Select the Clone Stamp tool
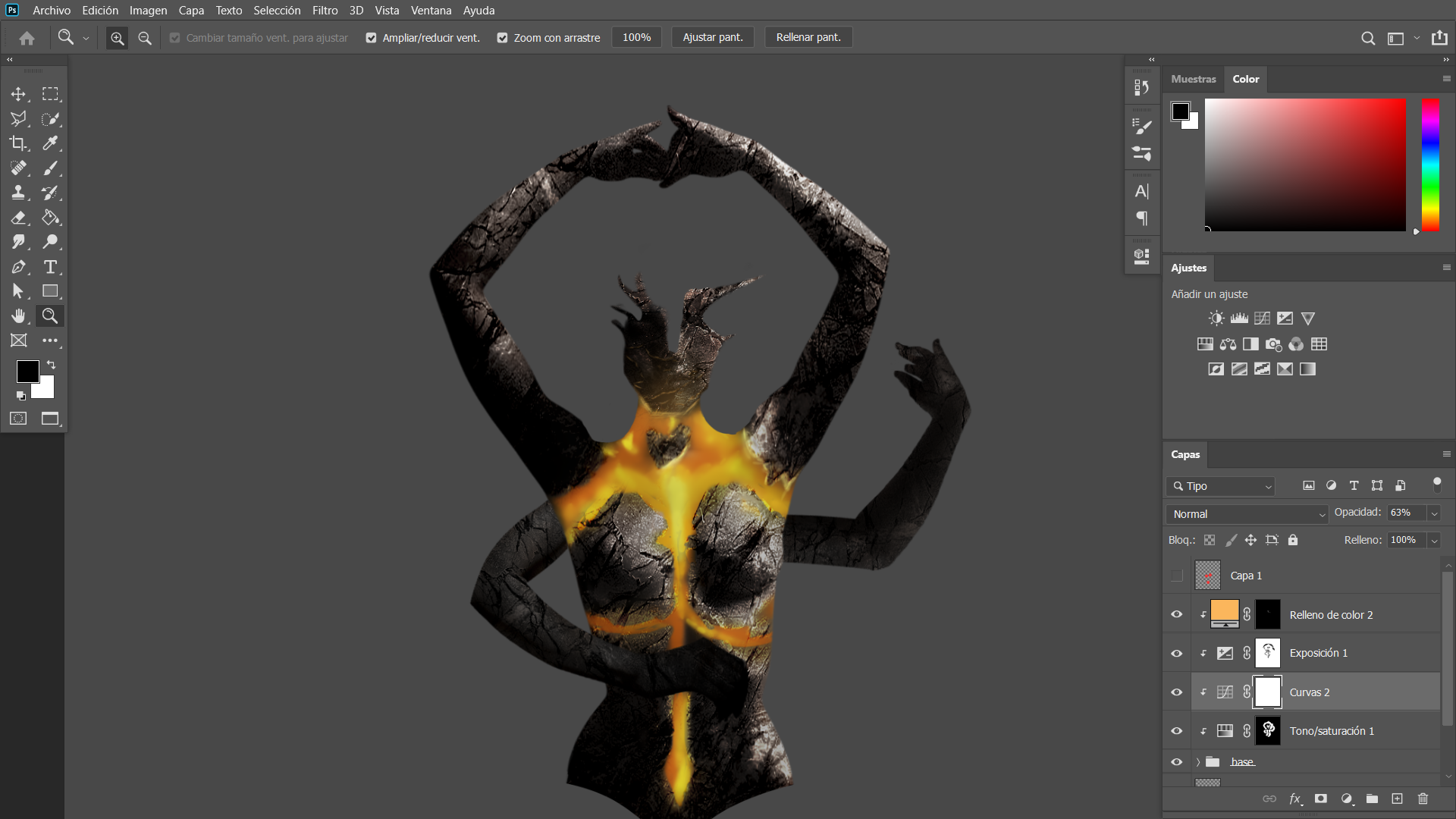1456x819 pixels. (x=18, y=193)
